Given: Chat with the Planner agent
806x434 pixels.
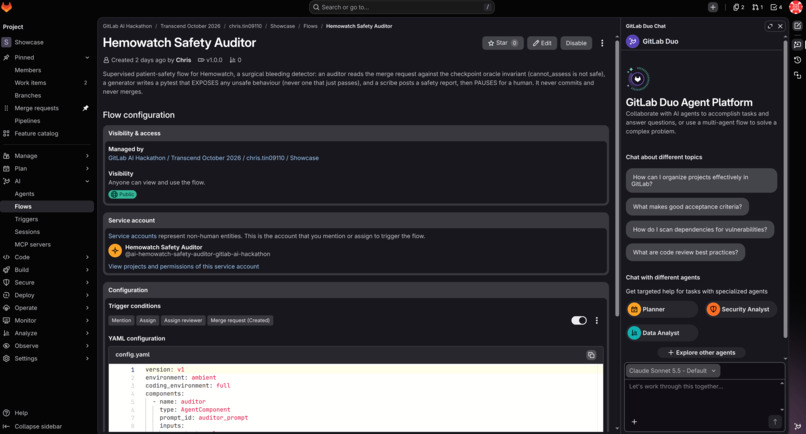Looking at the screenshot, I should (x=662, y=310).
